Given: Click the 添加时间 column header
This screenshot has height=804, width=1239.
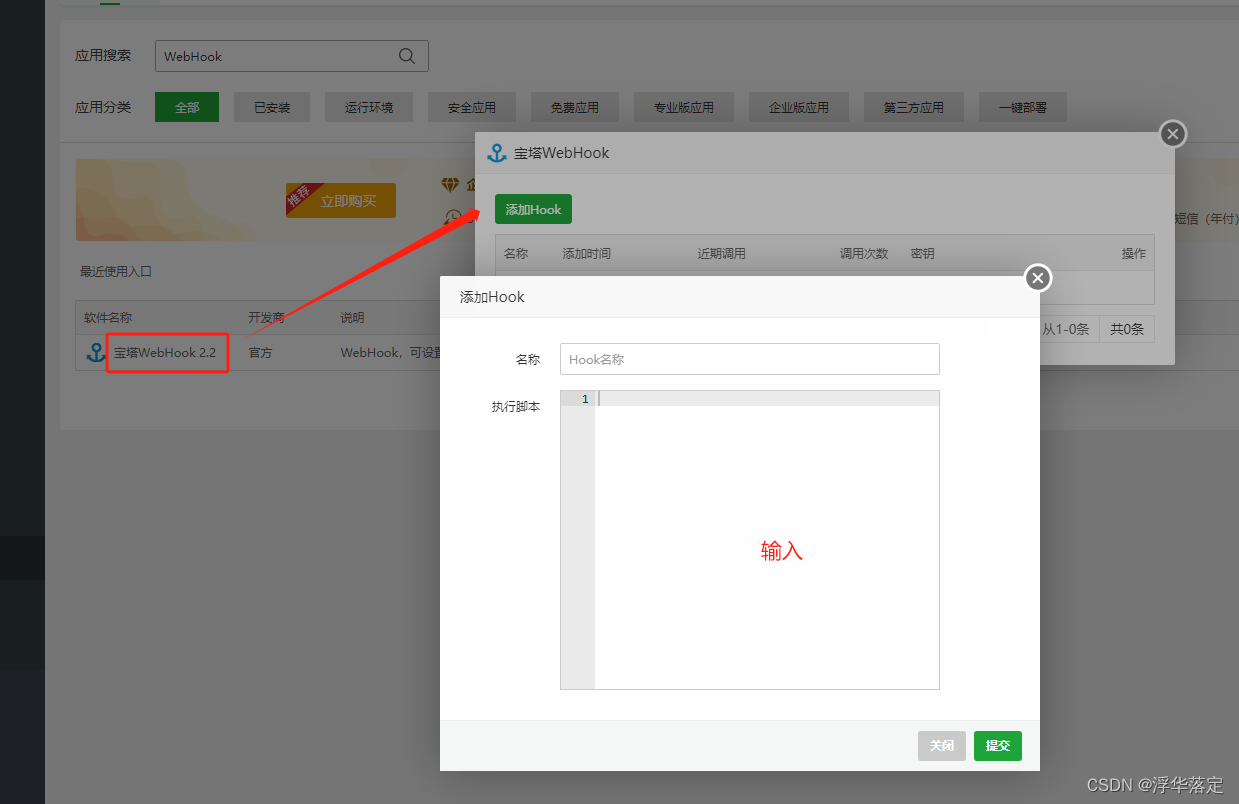Looking at the screenshot, I should 587,253.
